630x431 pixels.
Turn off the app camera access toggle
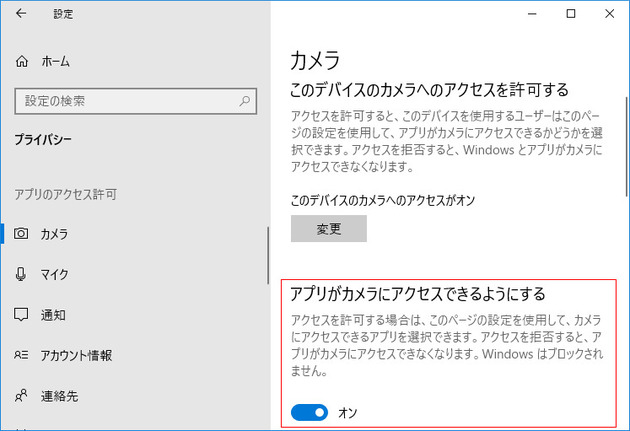point(309,412)
